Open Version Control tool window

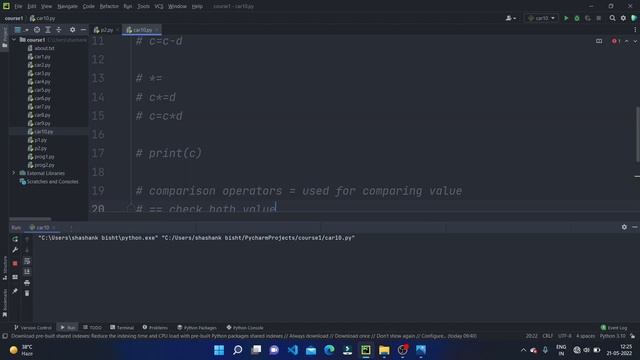33,327
